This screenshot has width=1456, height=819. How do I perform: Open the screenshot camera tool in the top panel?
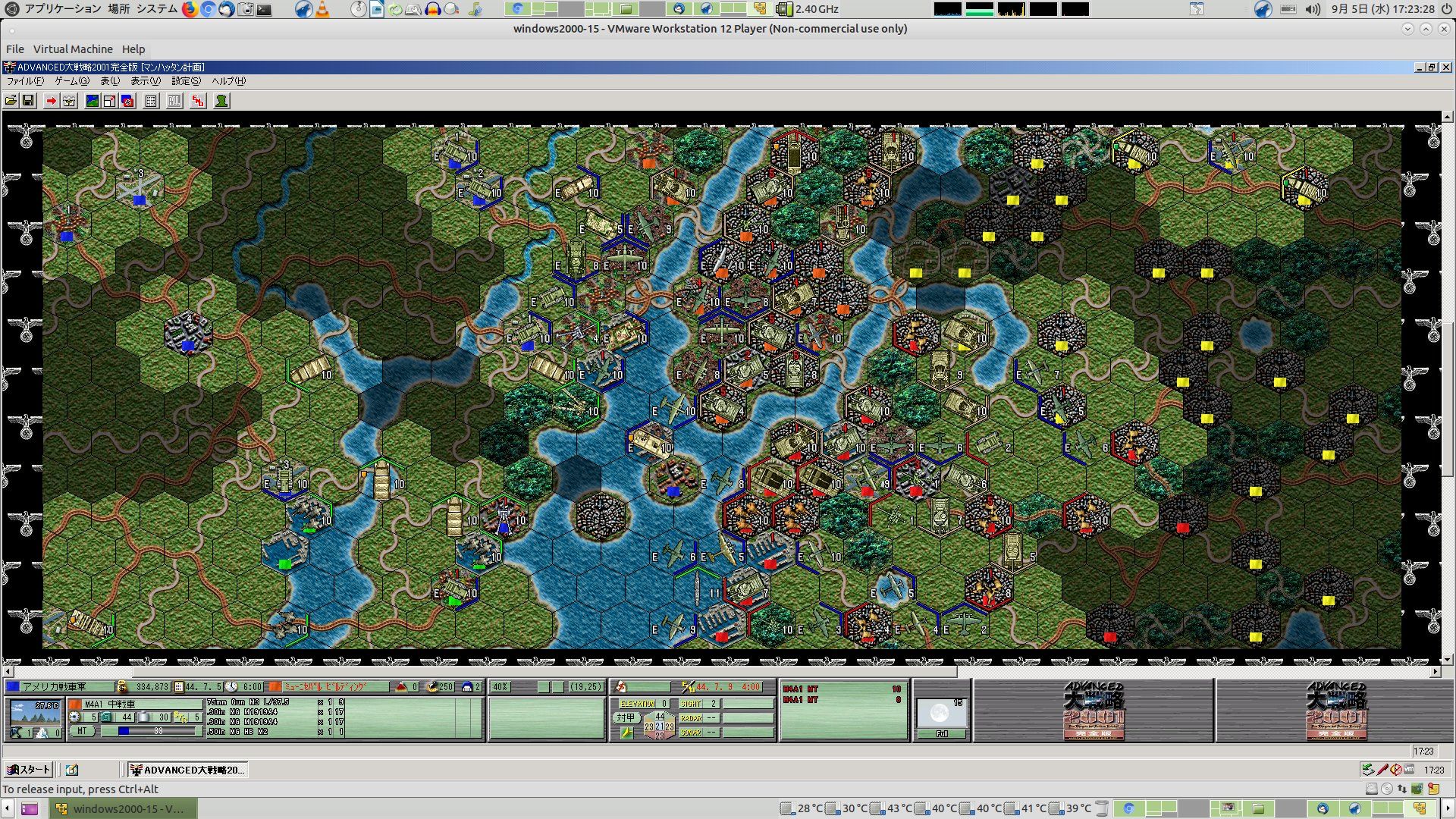[245, 9]
